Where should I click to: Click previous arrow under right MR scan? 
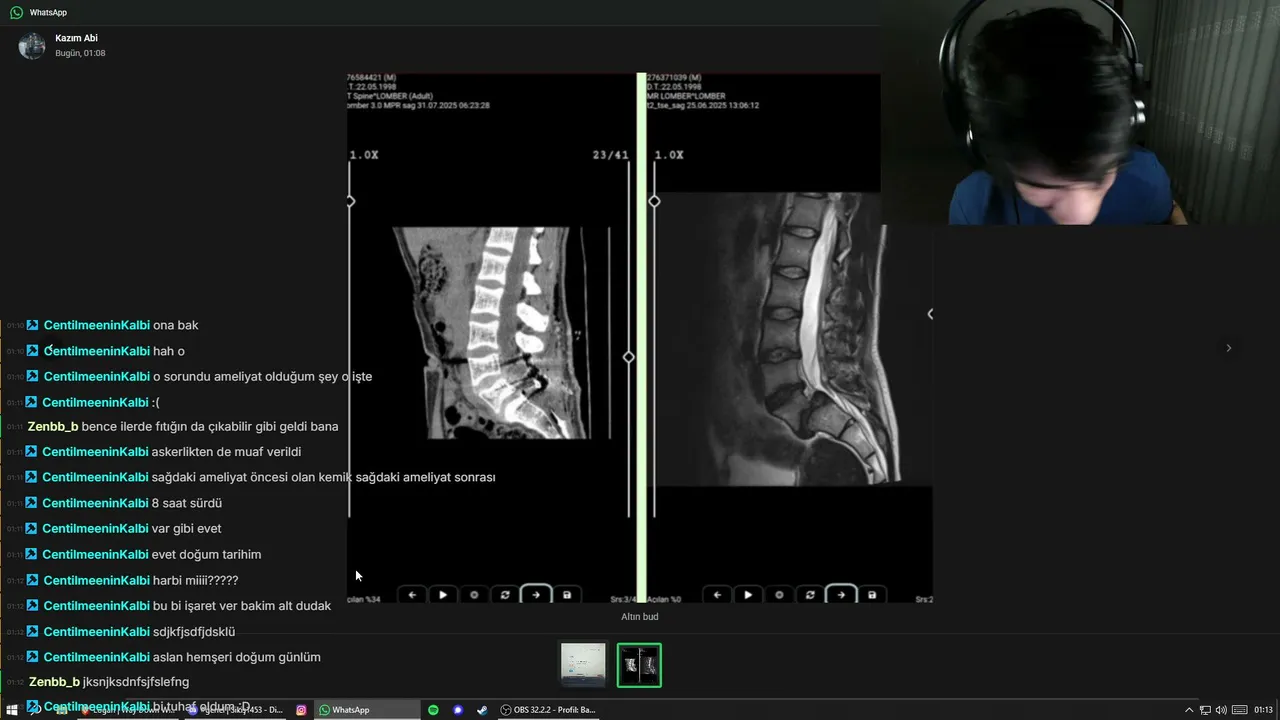point(717,594)
